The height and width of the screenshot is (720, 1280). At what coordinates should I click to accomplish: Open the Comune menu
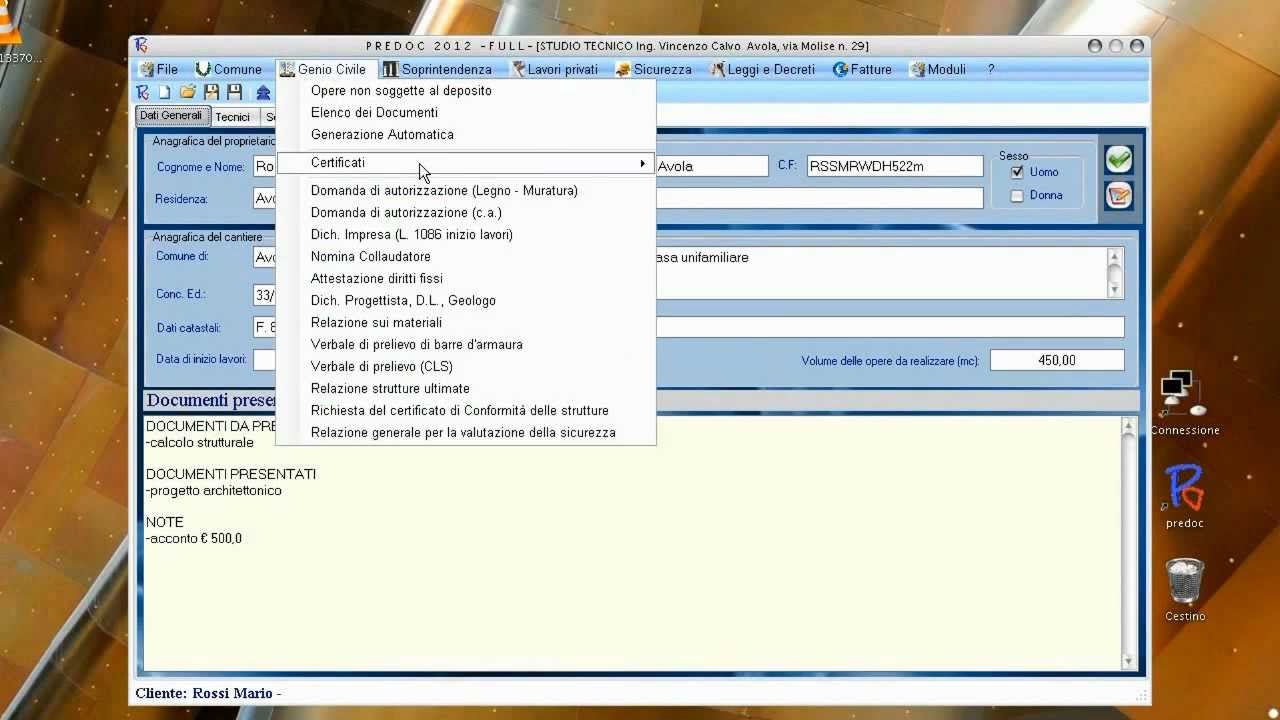point(228,69)
